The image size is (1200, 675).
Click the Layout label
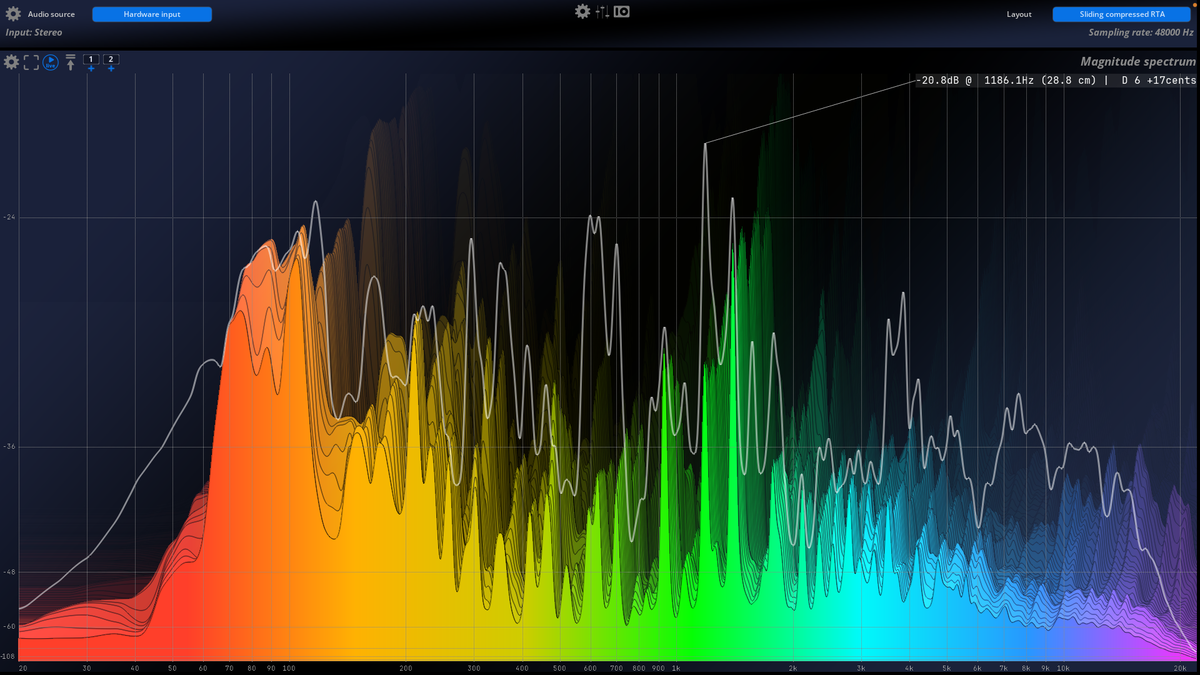click(1019, 14)
